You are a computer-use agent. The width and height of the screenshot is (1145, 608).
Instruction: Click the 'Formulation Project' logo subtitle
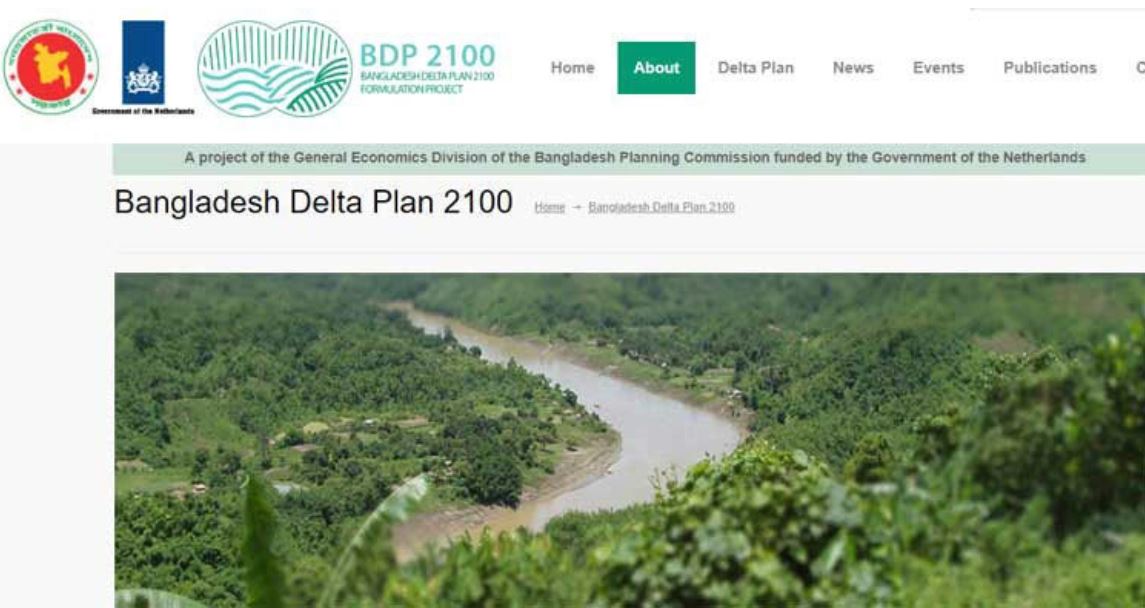[412, 89]
